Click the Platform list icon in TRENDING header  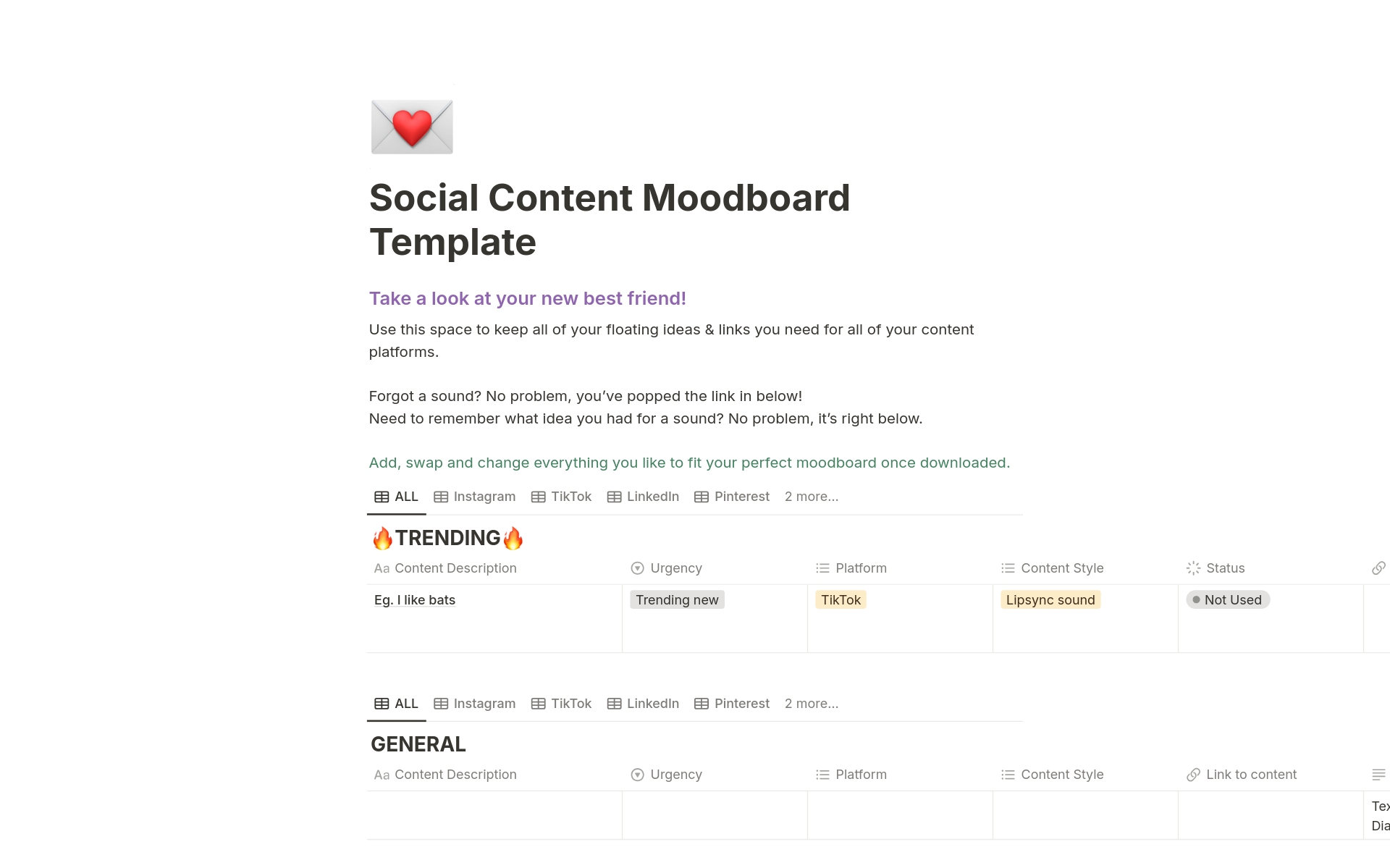pos(822,568)
